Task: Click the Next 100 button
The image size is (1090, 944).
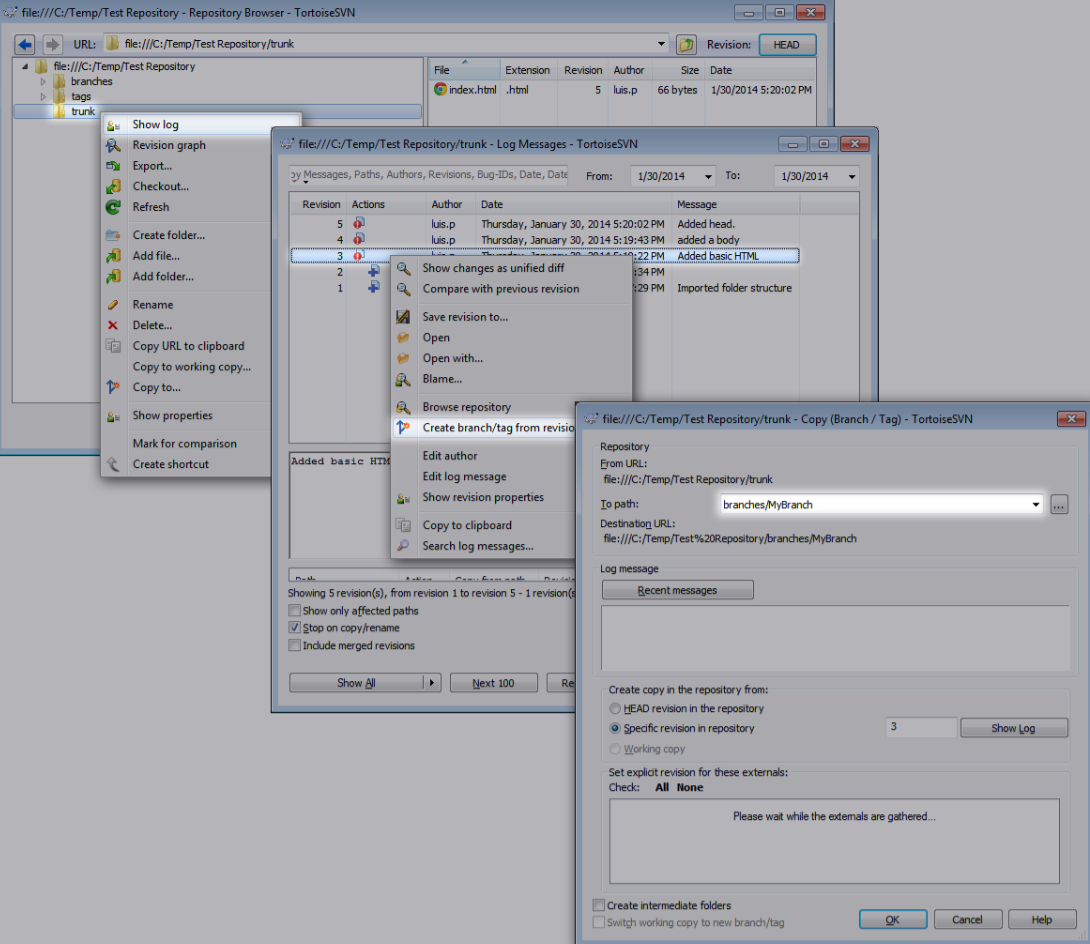Action: tap(494, 683)
